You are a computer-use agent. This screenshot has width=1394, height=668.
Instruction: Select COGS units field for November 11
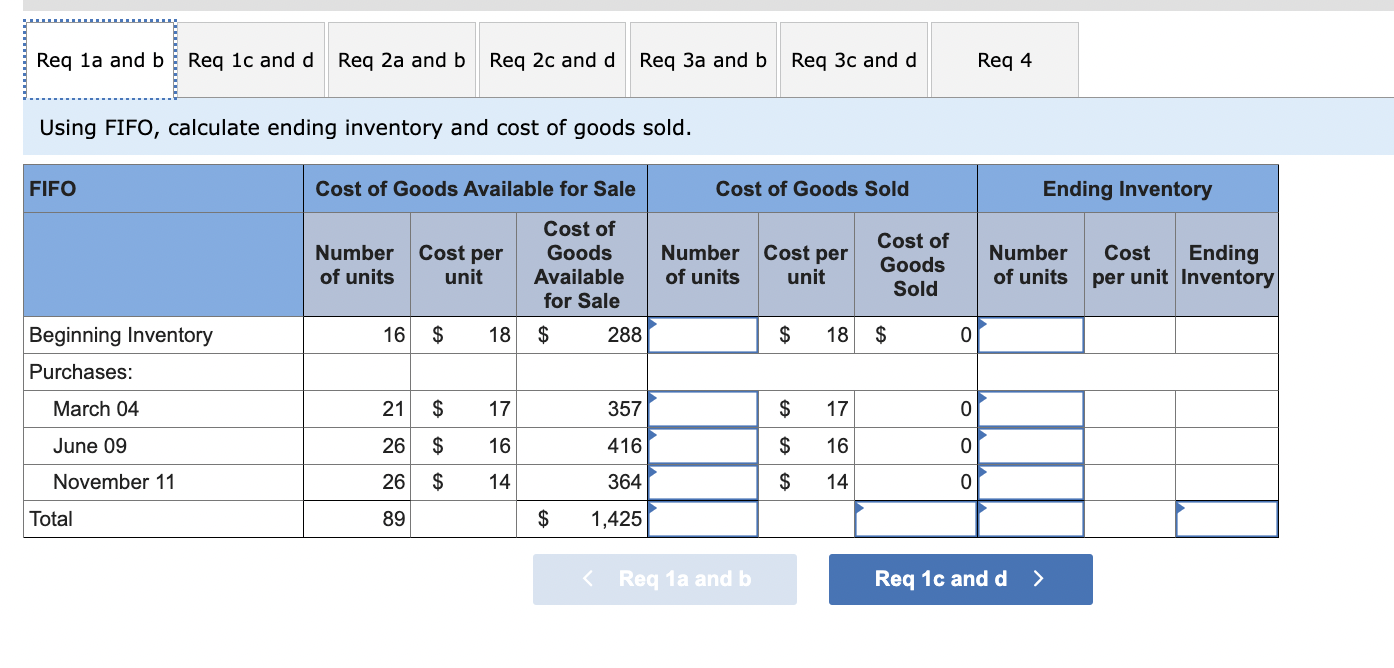pyautogui.click(x=703, y=482)
